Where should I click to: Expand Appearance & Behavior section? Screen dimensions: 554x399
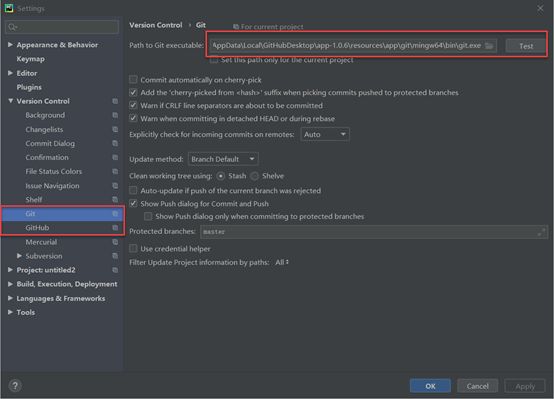click(x=10, y=45)
